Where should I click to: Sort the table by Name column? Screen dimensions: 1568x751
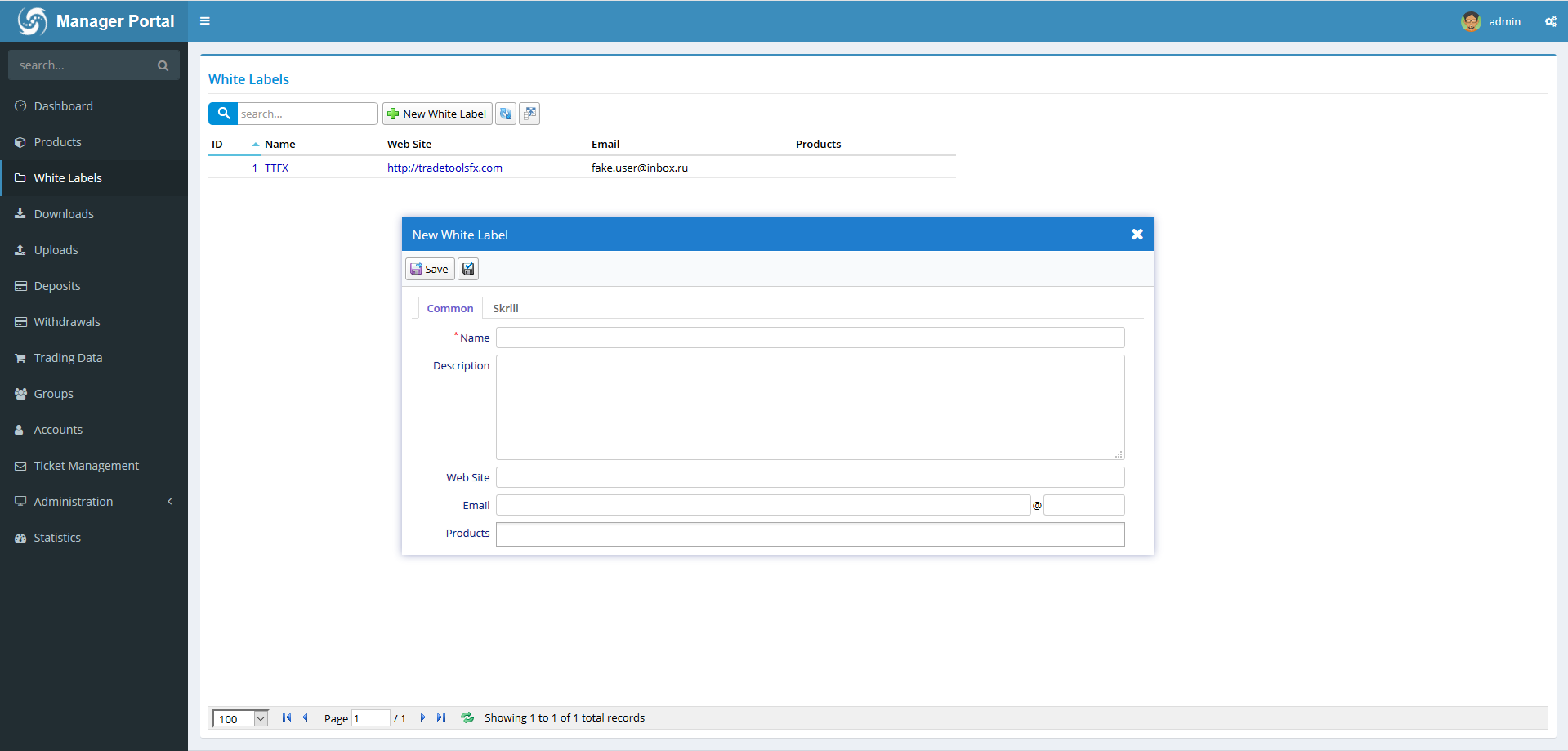pos(279,144)
